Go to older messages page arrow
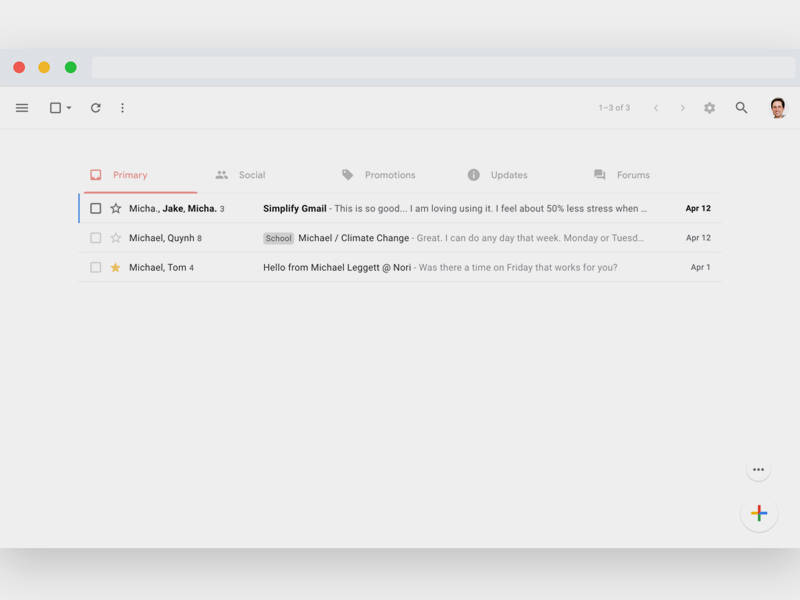The image size is (800, 600). pyautogui.click(x=683, y=108)
